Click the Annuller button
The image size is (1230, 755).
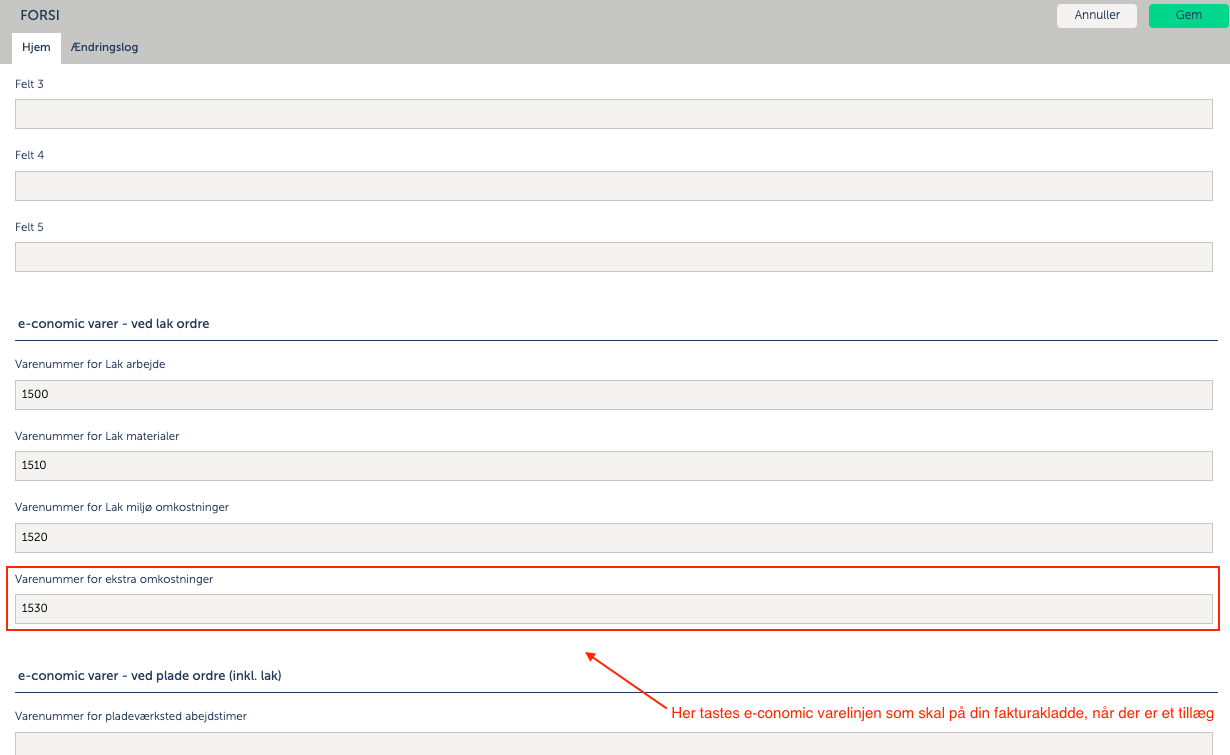pyautogui.click(x=1097, y=15)
